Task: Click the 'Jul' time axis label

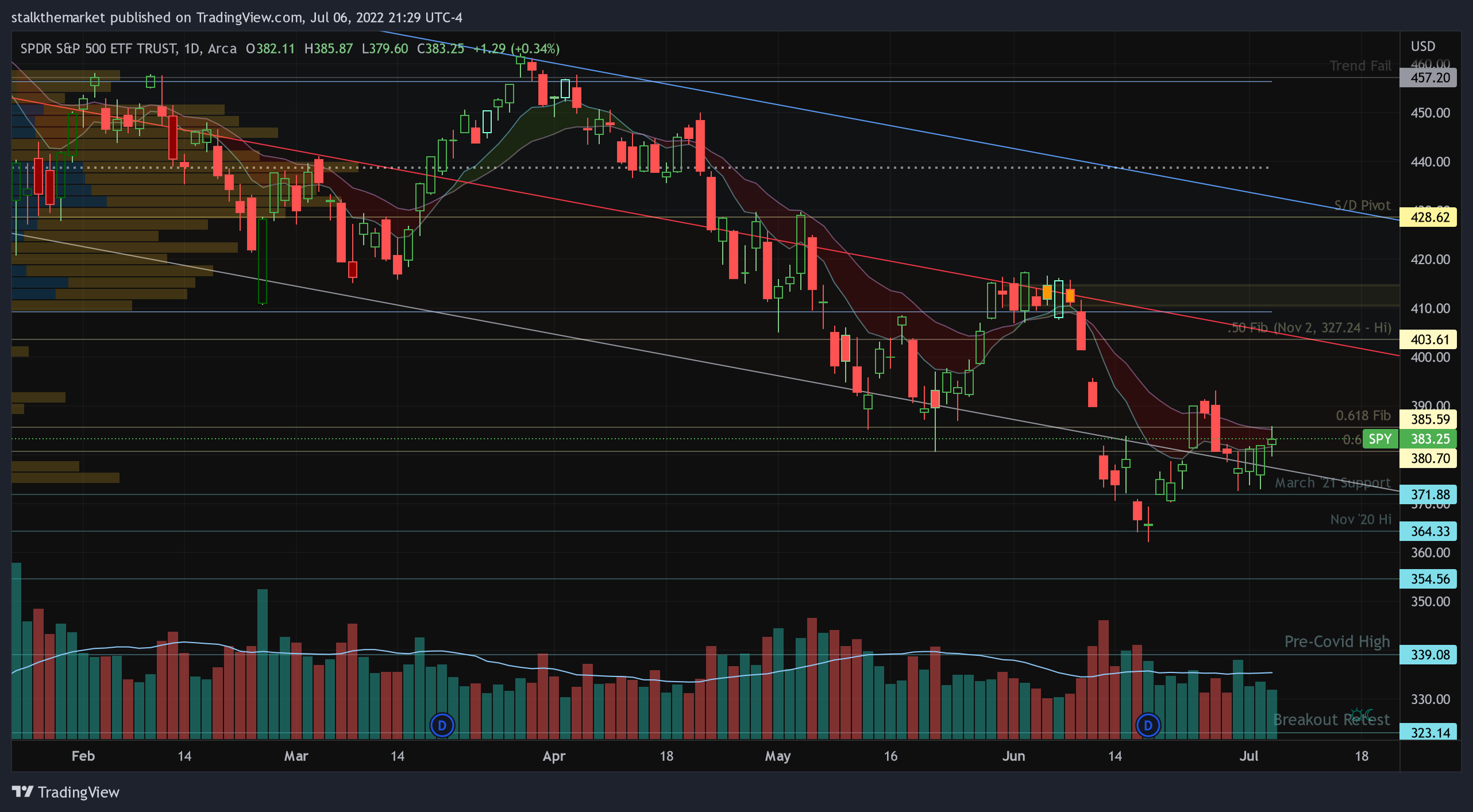Action: 1248,756
